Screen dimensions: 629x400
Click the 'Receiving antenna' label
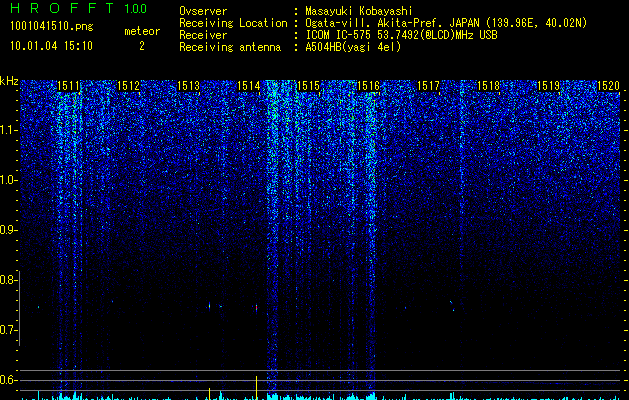230,47
